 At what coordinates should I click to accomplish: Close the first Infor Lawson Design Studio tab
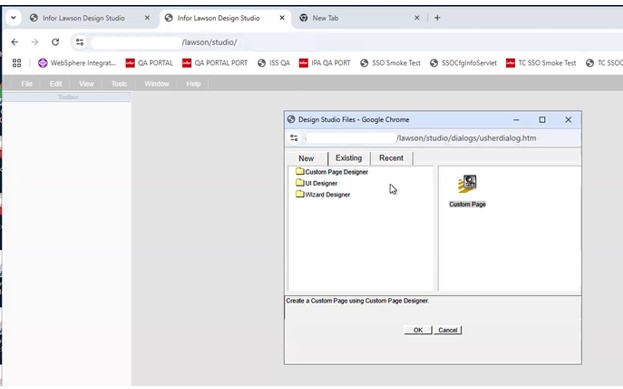(x=147, y=18)
